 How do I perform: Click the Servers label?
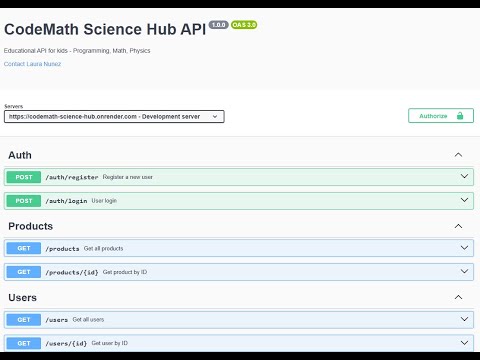click(14, 106)
